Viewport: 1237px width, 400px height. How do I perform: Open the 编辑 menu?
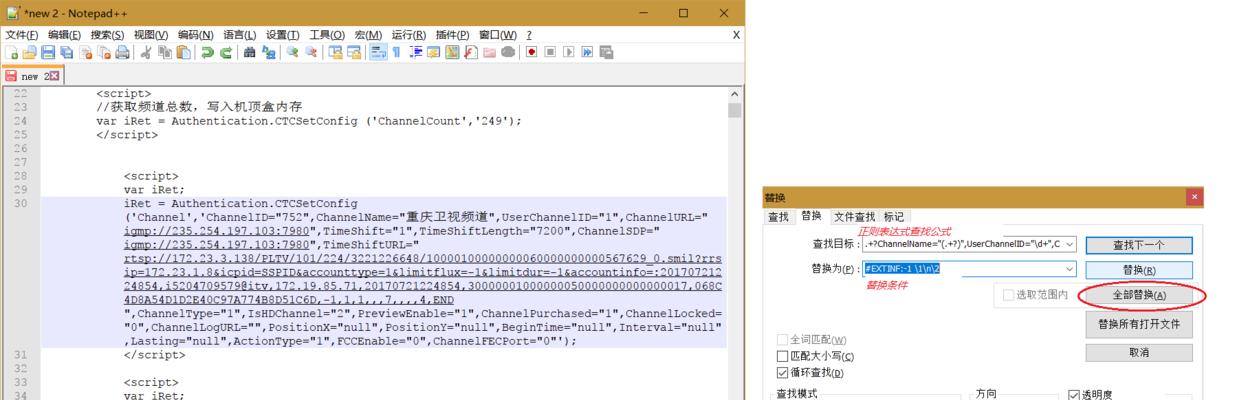64,34
